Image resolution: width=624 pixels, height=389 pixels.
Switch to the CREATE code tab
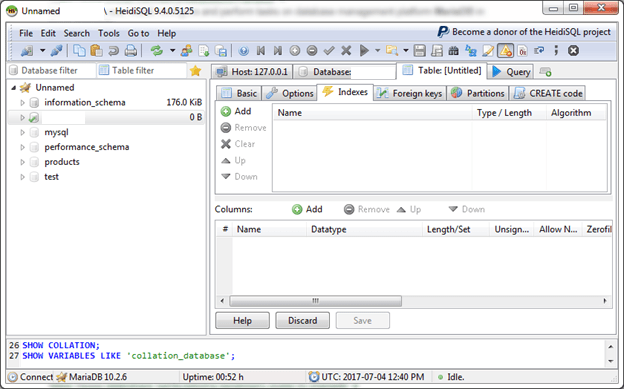click(548, 93)
